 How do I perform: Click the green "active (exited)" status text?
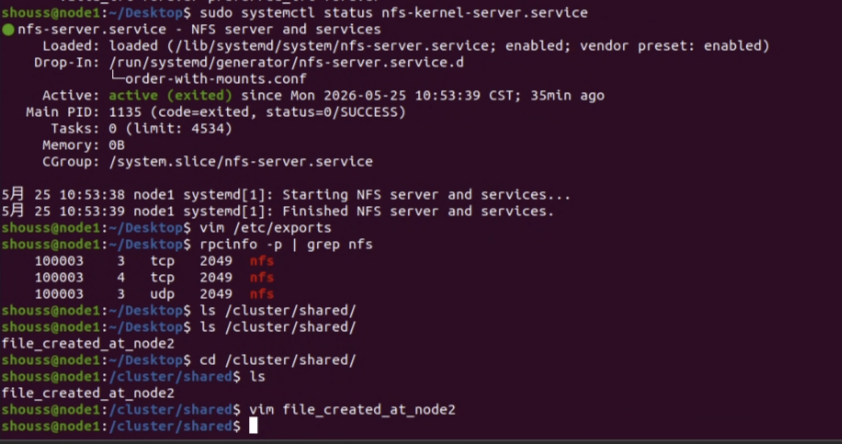tap(171, 96)
